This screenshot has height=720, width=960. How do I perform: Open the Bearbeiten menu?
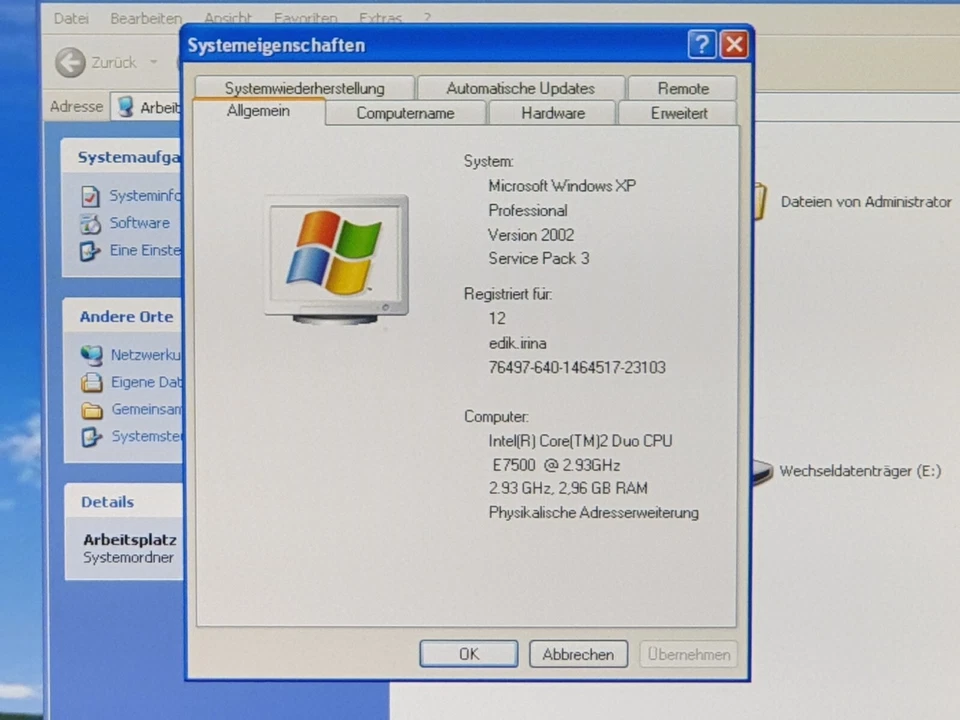pyautogui.click(x=146, y=18)
